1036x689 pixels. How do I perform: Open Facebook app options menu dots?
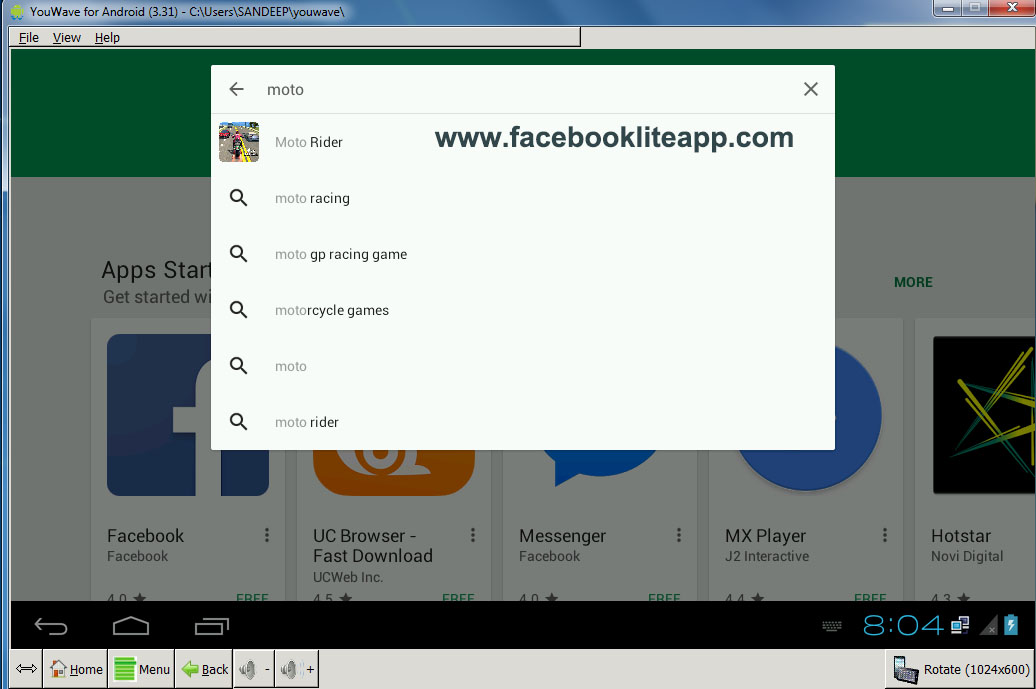coord(267,535)
